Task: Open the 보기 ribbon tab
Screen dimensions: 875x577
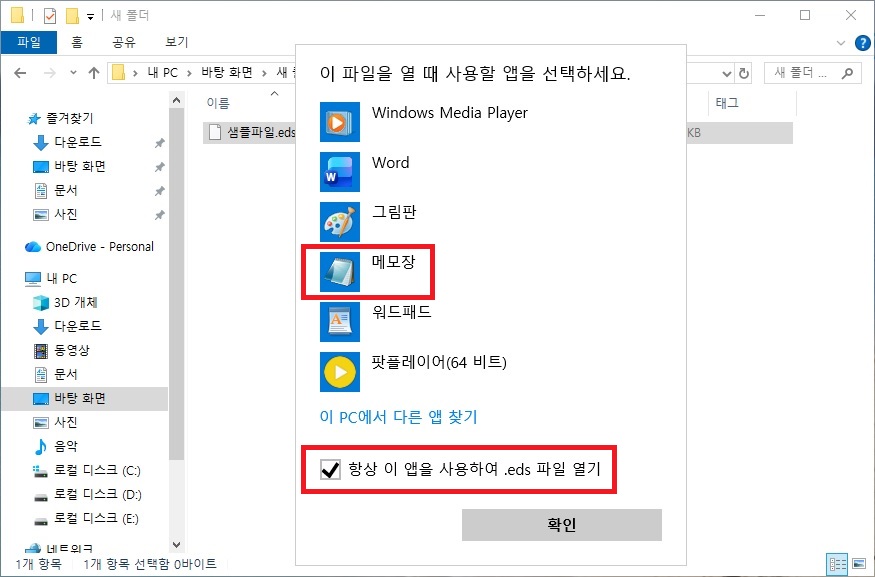Action: [x=177, y=42]
